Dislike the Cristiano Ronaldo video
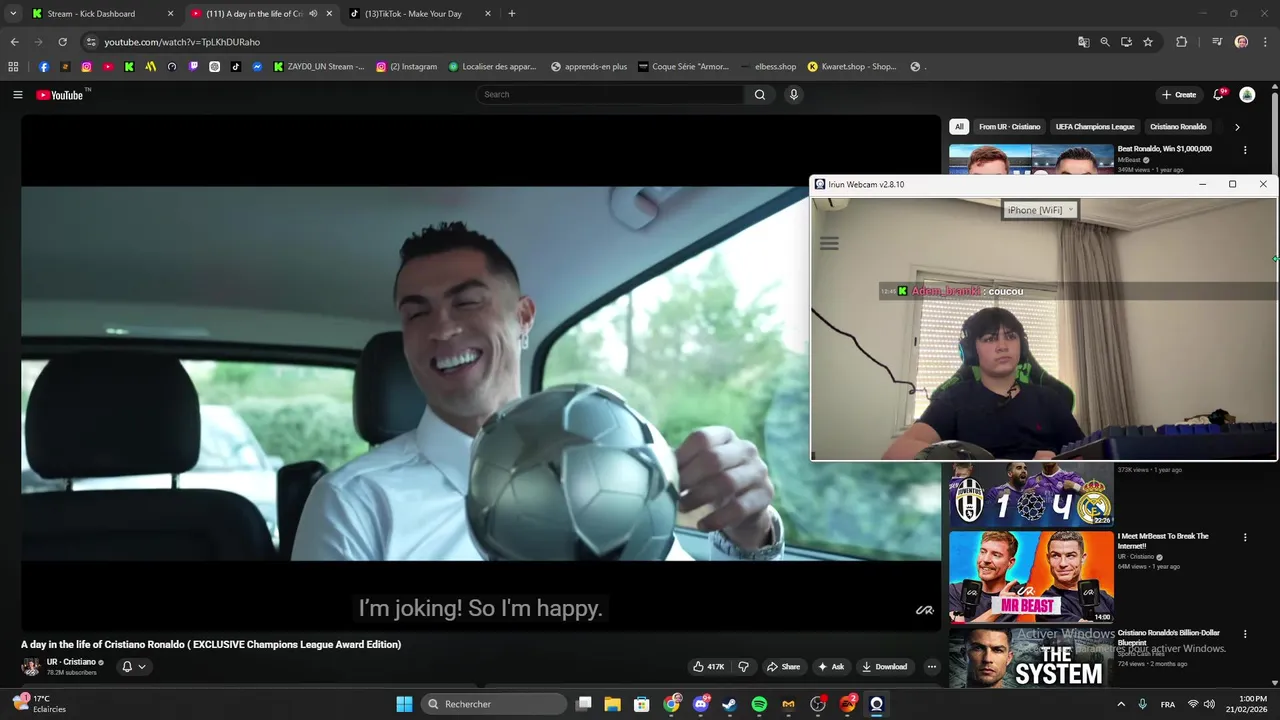 (x=743, y=667)
